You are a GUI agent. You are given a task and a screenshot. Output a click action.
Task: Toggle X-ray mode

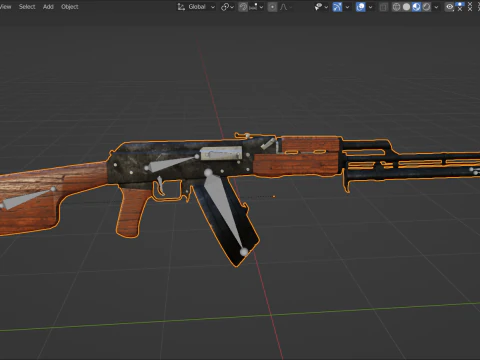[384, 7]
